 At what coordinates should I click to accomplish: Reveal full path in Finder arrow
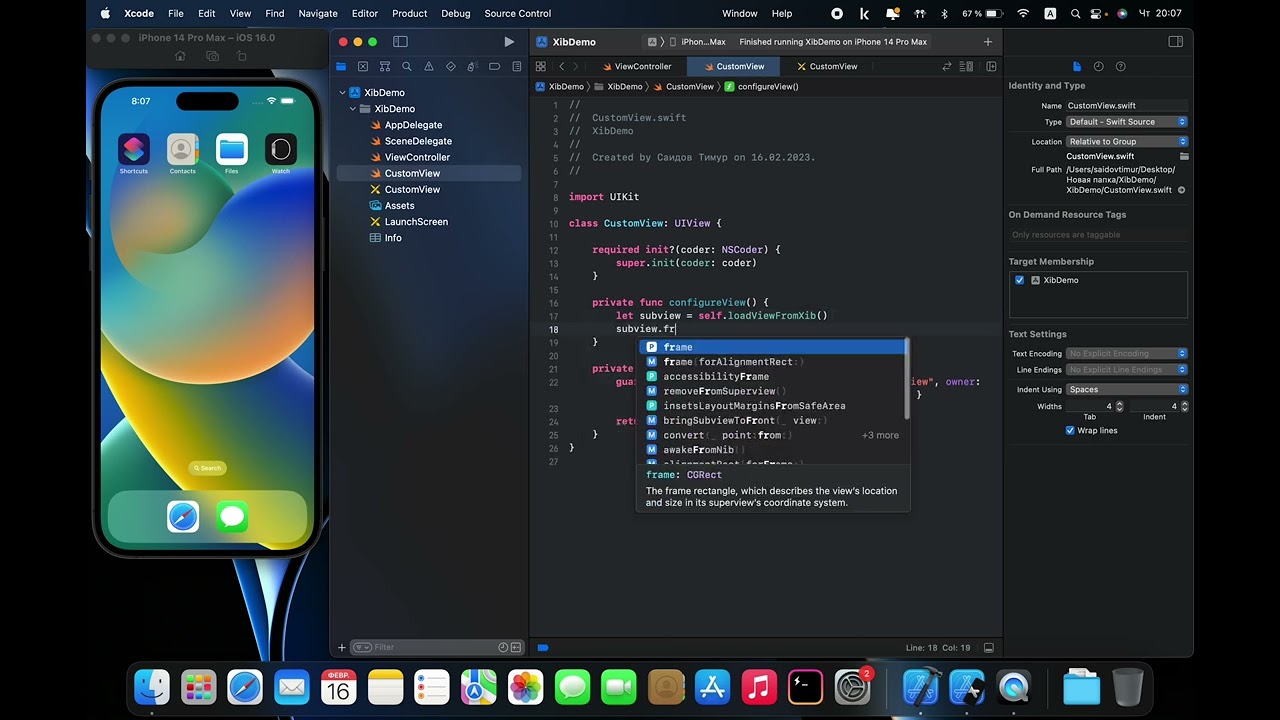click(1181, 190)
